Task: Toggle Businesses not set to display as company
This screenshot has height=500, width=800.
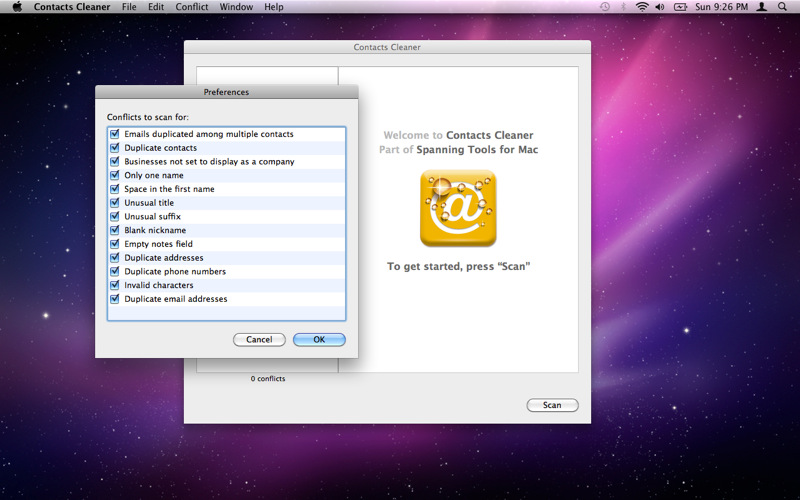Action: point(114,161)
